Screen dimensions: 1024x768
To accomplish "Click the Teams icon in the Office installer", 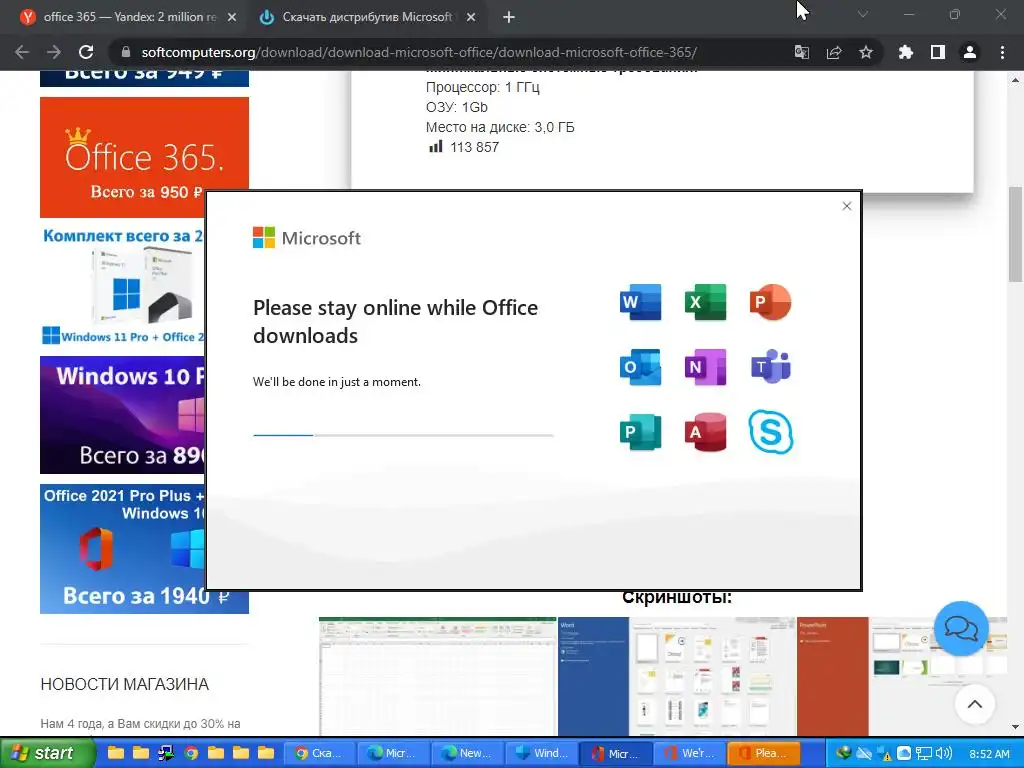I will tap(771, 367).
